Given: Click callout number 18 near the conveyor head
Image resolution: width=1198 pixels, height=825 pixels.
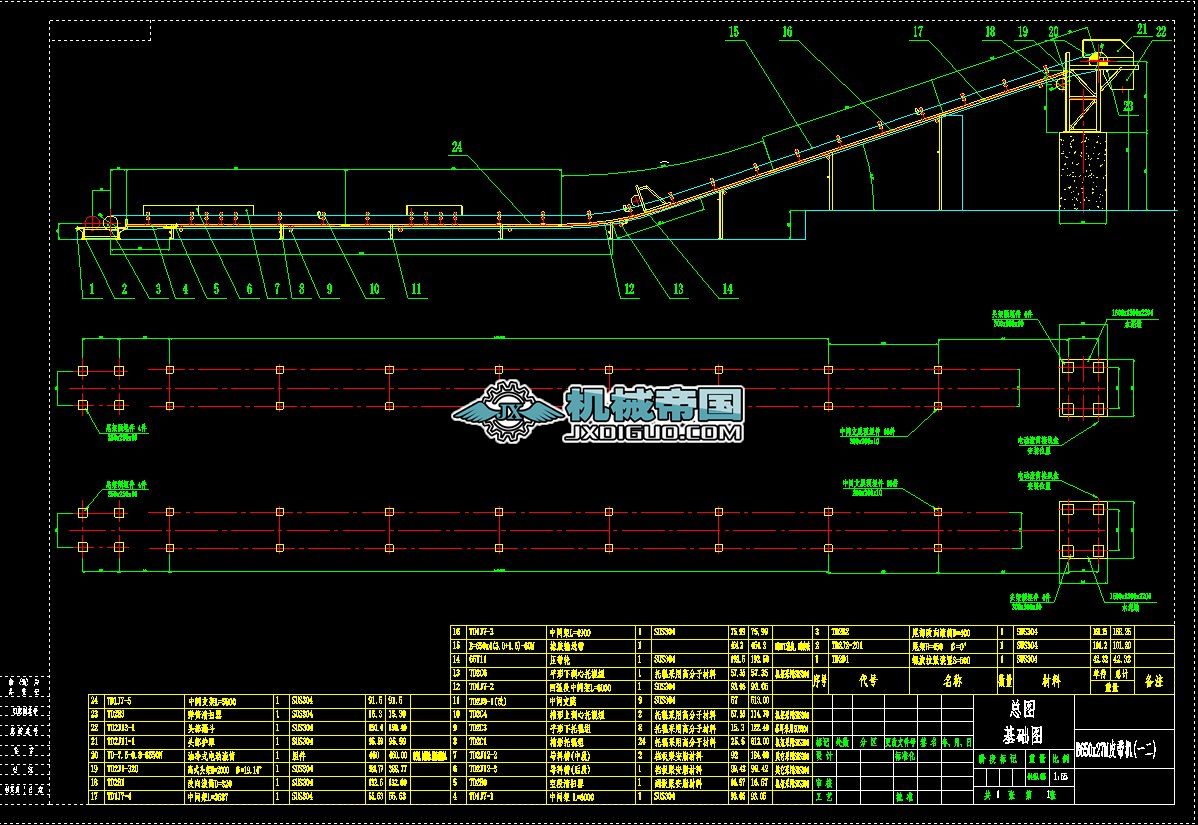Looking at the screenshot, I should tap(990, 31).
